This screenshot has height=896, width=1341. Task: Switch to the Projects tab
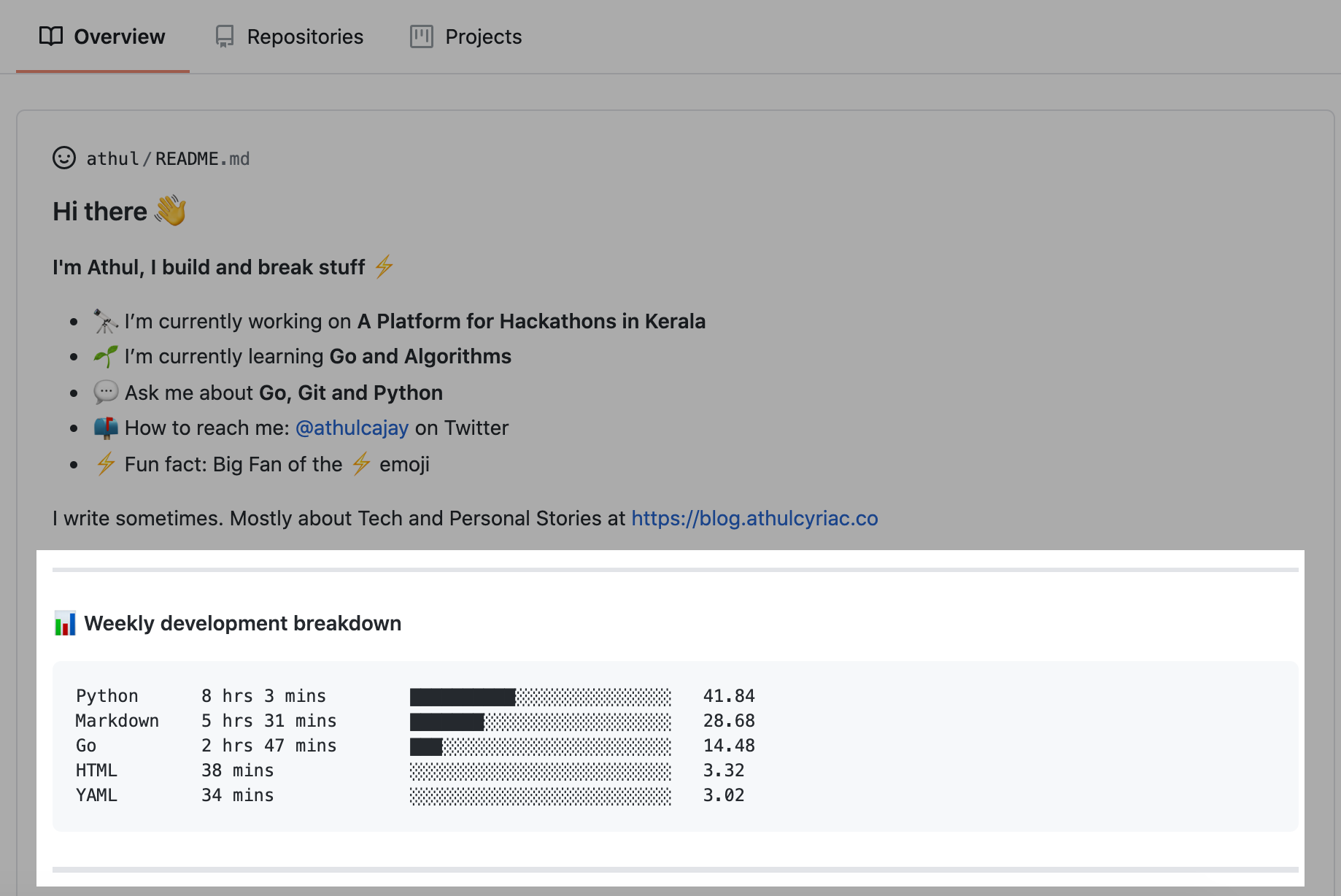pyautogui.click(x=483, y=36)
